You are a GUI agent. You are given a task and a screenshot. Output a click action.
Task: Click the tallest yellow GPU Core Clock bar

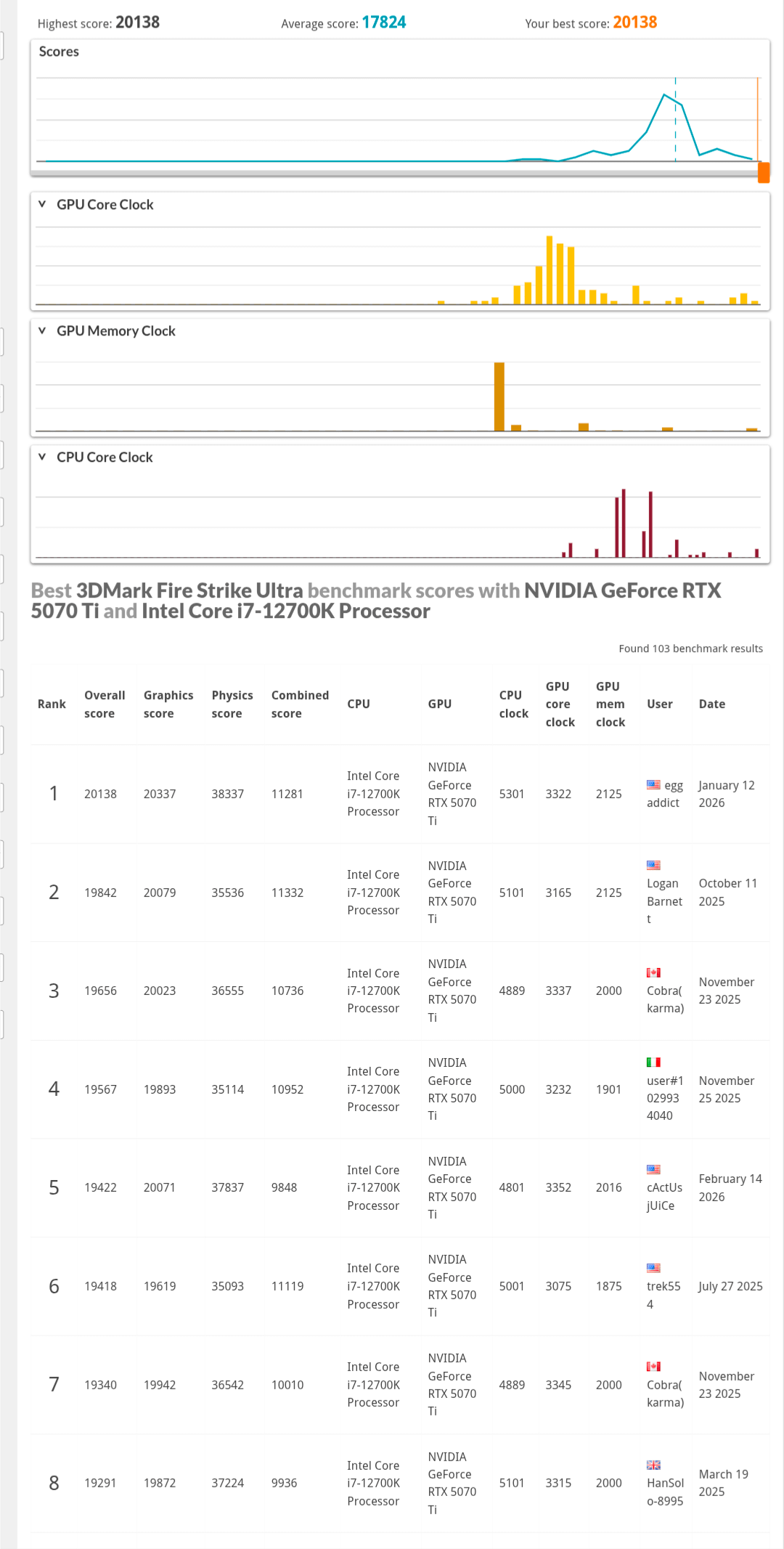point(550,269)
